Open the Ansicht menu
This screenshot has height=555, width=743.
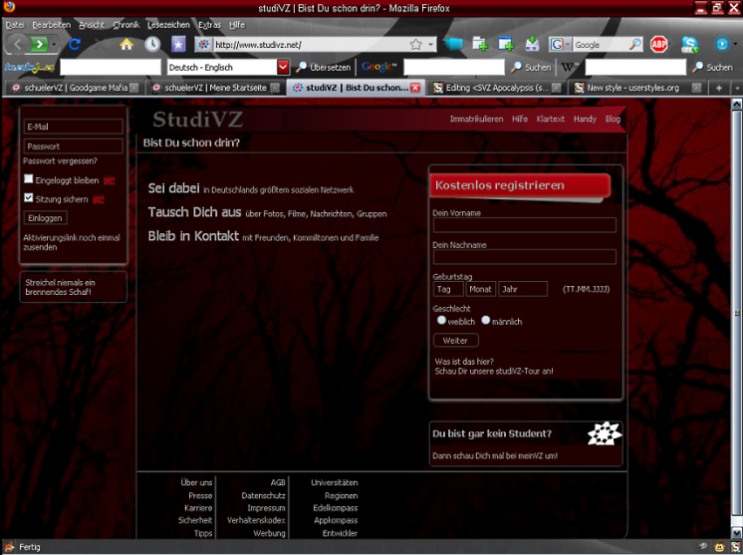click(x=91, y=25)
